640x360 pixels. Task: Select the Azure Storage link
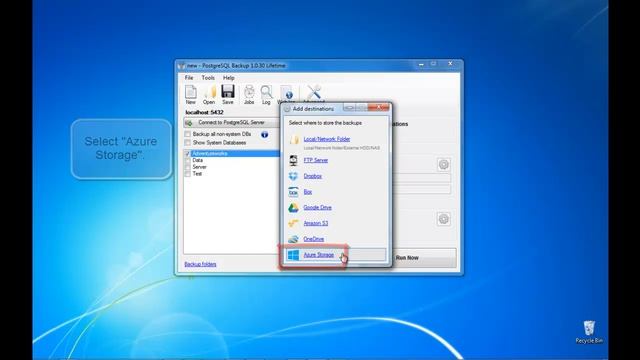pos(318,255)
